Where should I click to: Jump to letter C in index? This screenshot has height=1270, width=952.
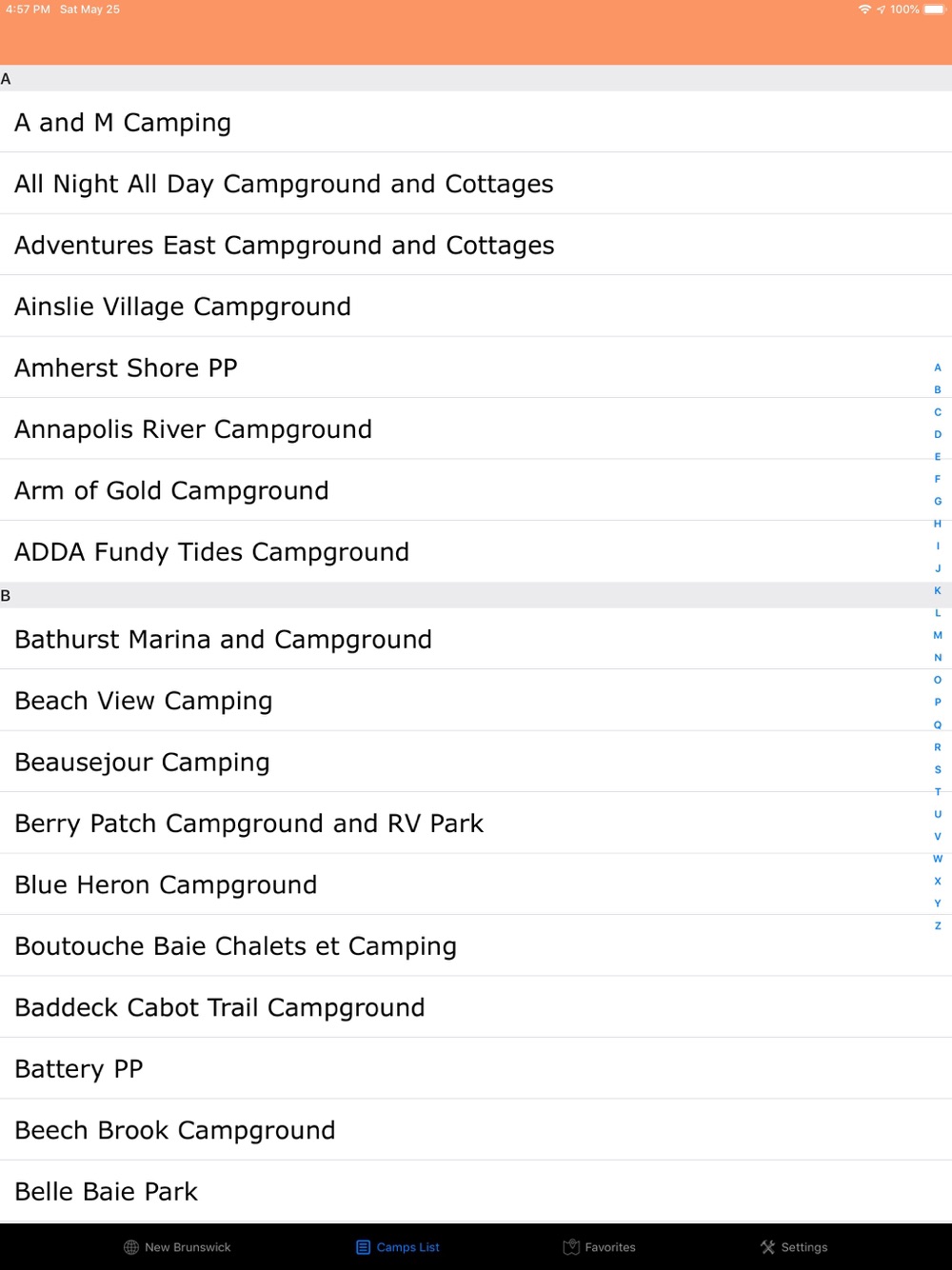click(x=938, y=412)
